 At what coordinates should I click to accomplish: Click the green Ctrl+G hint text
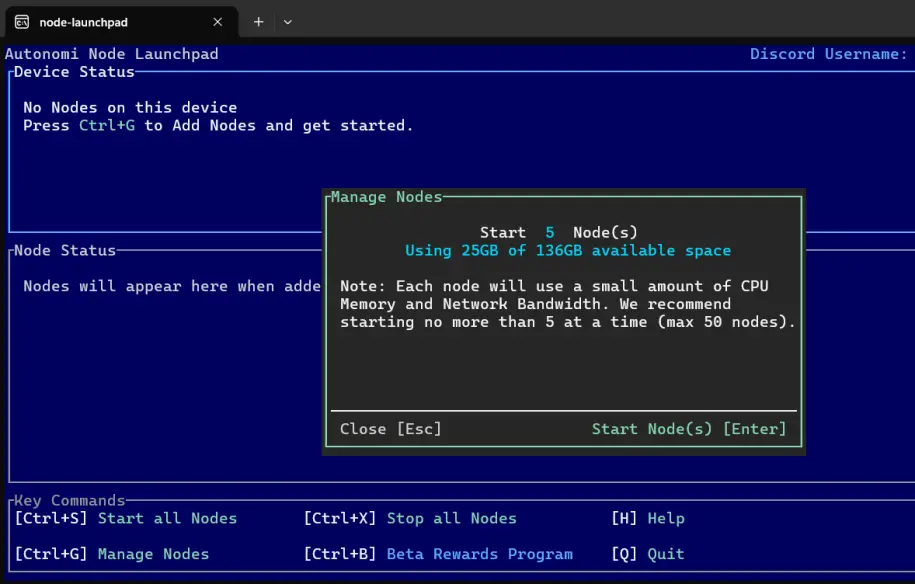tap(107, 125)
